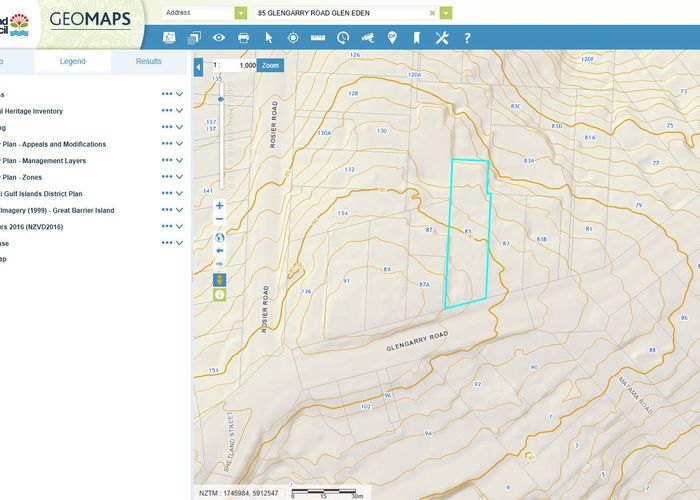Select the Heritage Inventory layer name
Screen dimensions: 700x500
[31, 111]
